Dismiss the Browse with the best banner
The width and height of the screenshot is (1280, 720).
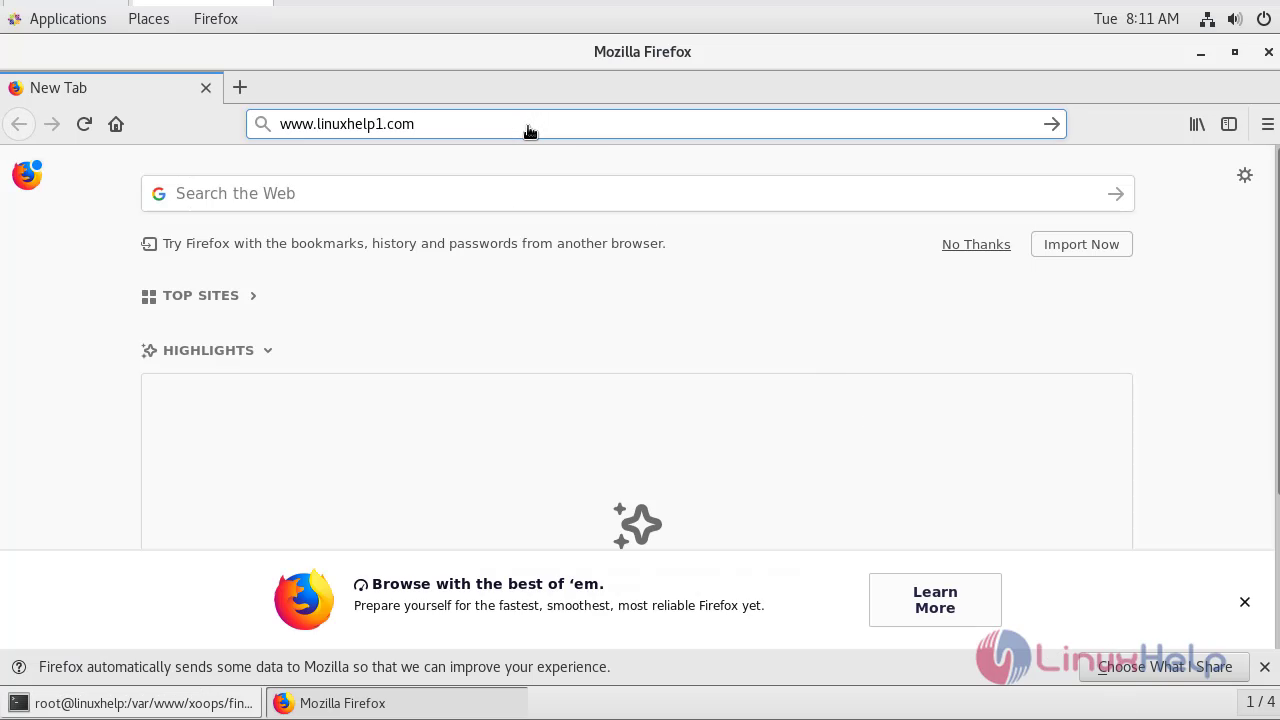[1245, 602]
